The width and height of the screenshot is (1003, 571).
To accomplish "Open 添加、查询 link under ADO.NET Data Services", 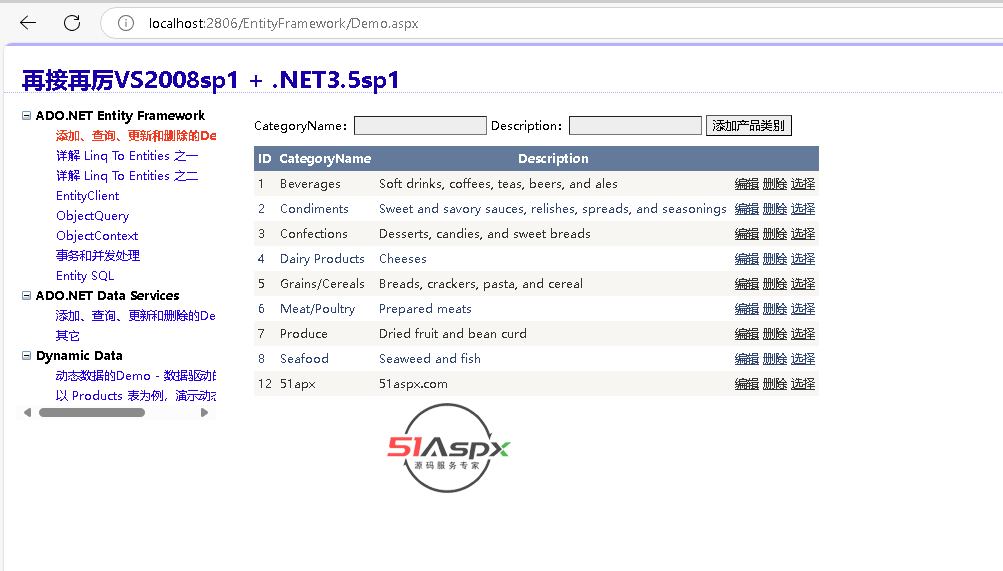I will click(x=136, y=316).
